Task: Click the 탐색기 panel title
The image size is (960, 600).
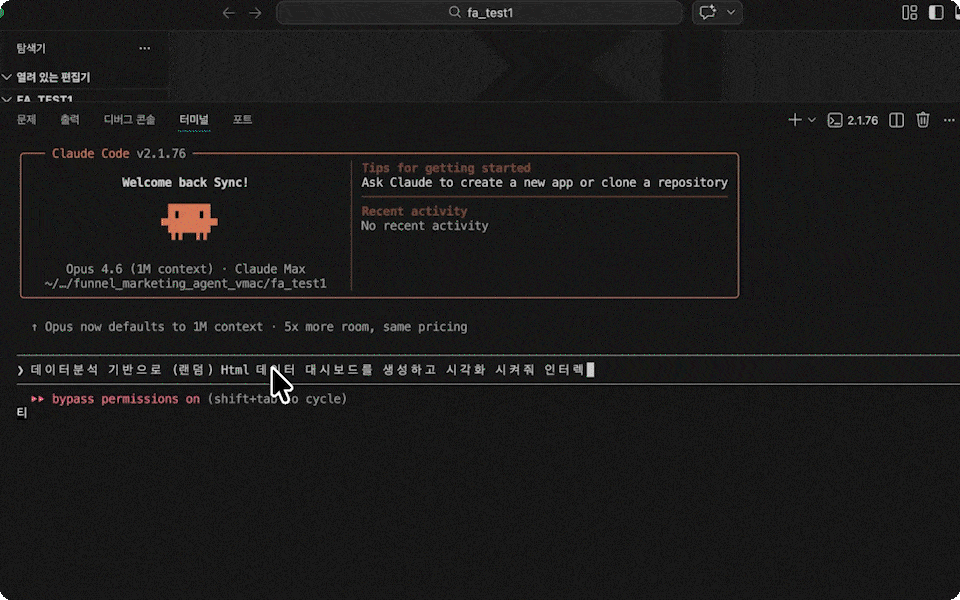Action: click(x=31, y=48)
